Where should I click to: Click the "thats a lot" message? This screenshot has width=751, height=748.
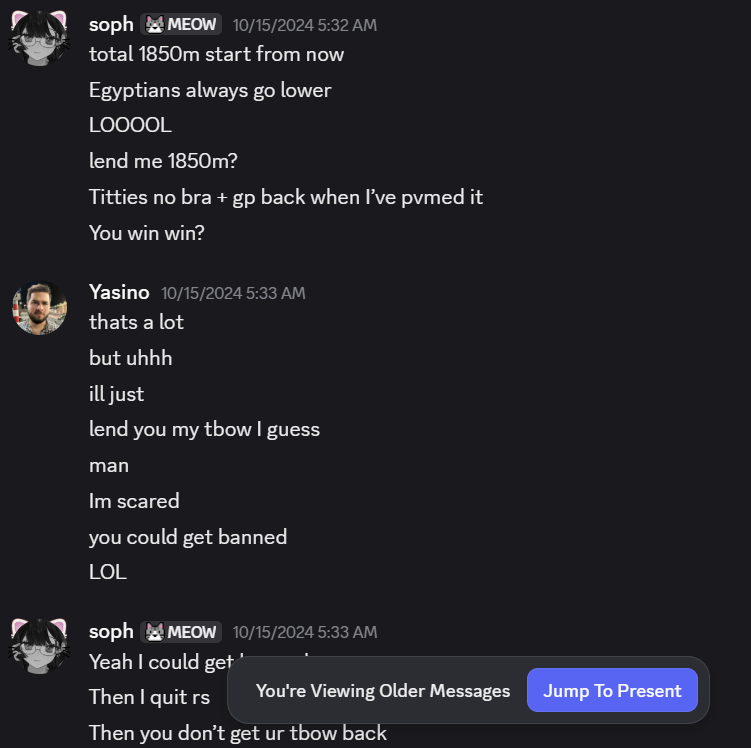tap(136, 322)
